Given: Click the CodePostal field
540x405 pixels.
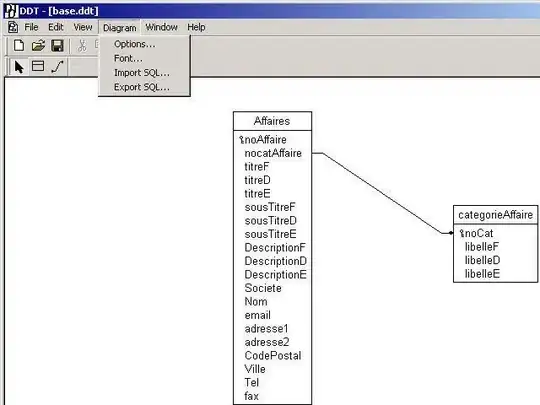Looking at the screenshot, I should pyautogui.click(x=273, y=355).
